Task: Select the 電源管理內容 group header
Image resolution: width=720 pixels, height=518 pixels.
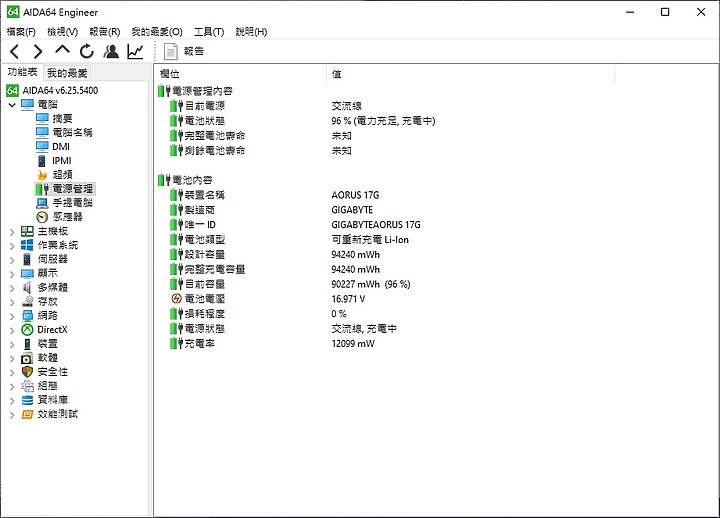Action: coord(196,91)
